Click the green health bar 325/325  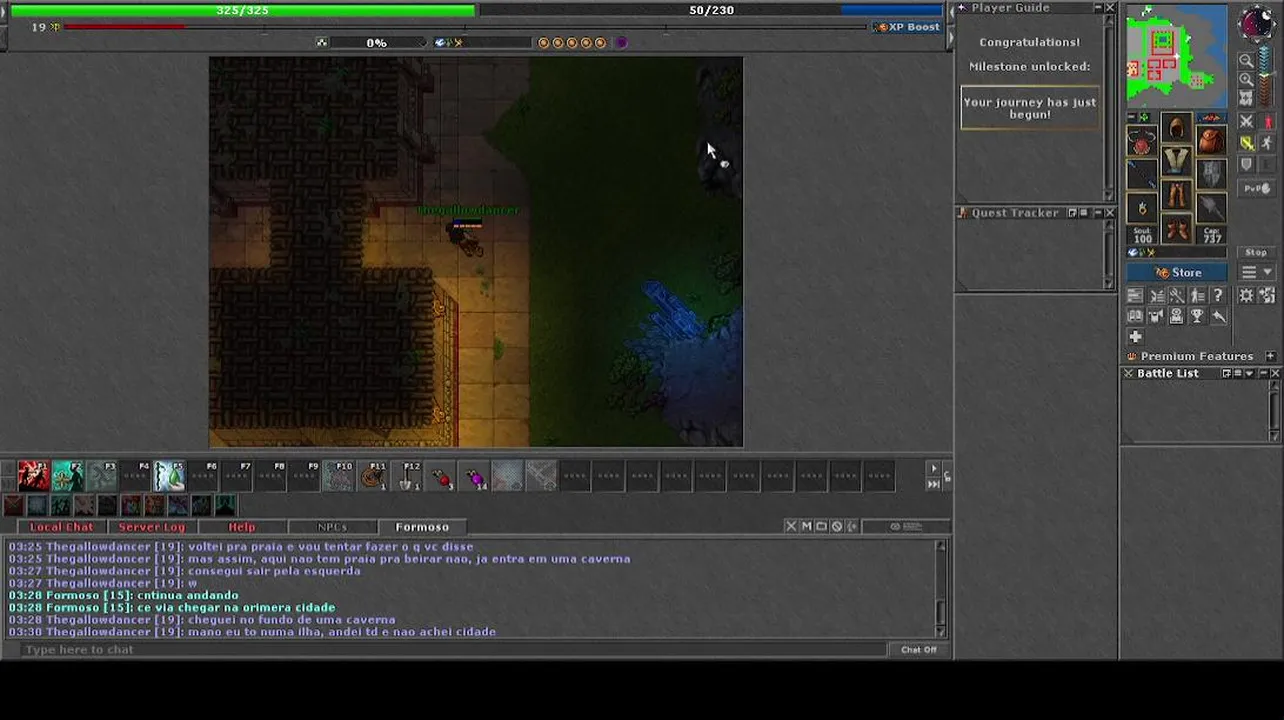242,10
